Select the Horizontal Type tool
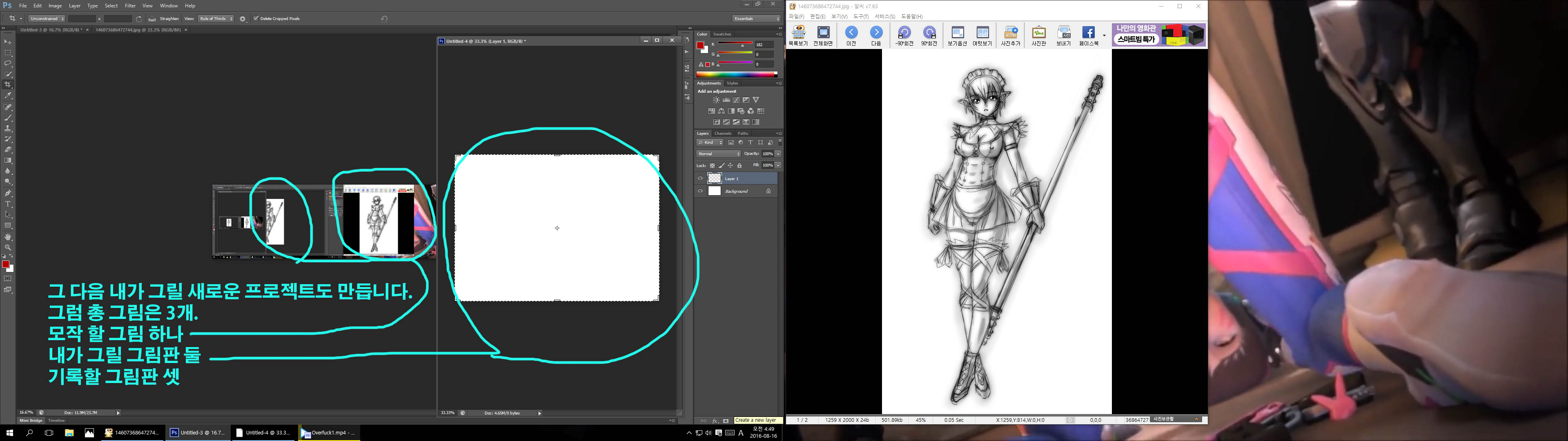Screen dimensions: 1568x441 [8, 204]
